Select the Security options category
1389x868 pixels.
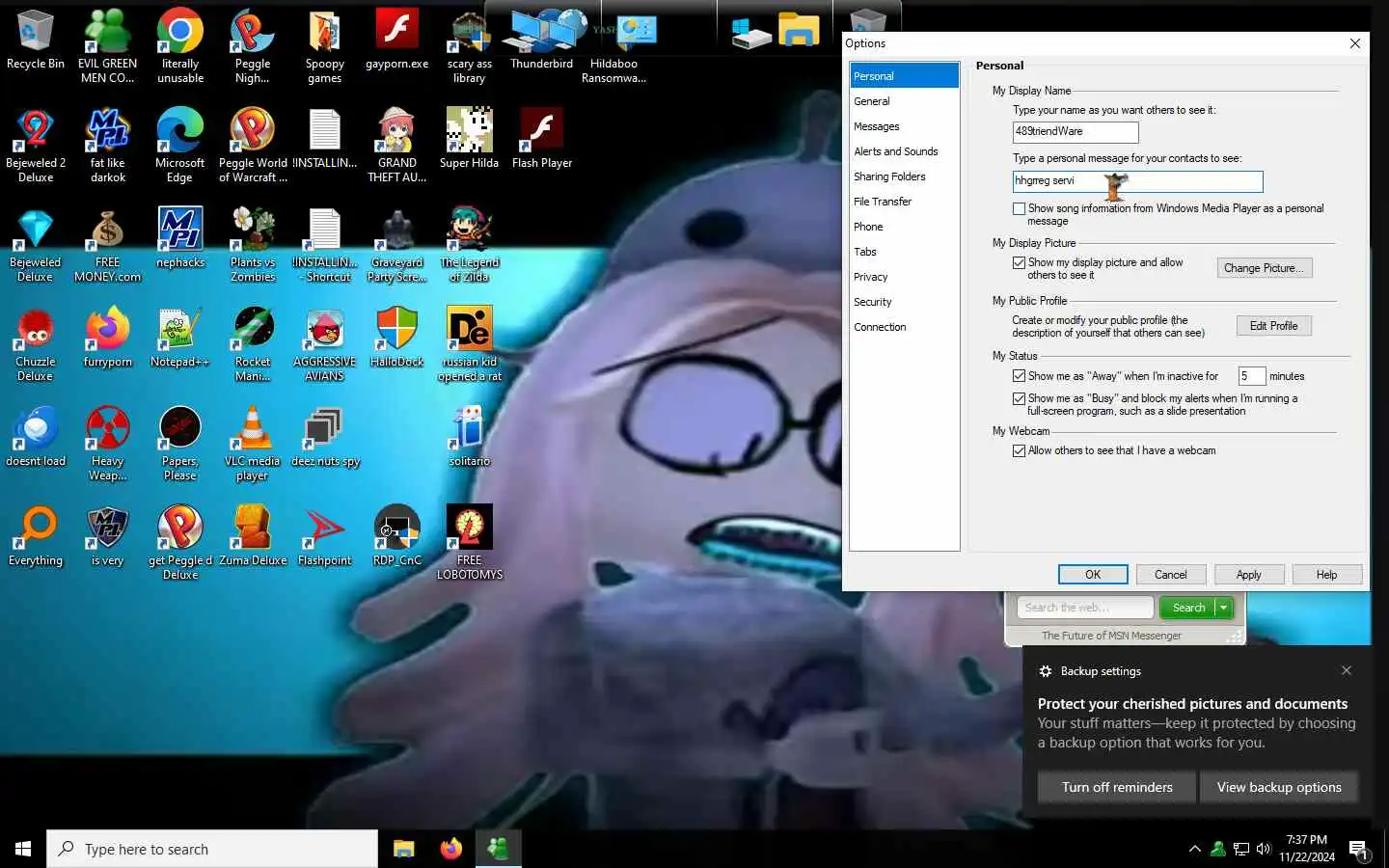pos(904,302)
